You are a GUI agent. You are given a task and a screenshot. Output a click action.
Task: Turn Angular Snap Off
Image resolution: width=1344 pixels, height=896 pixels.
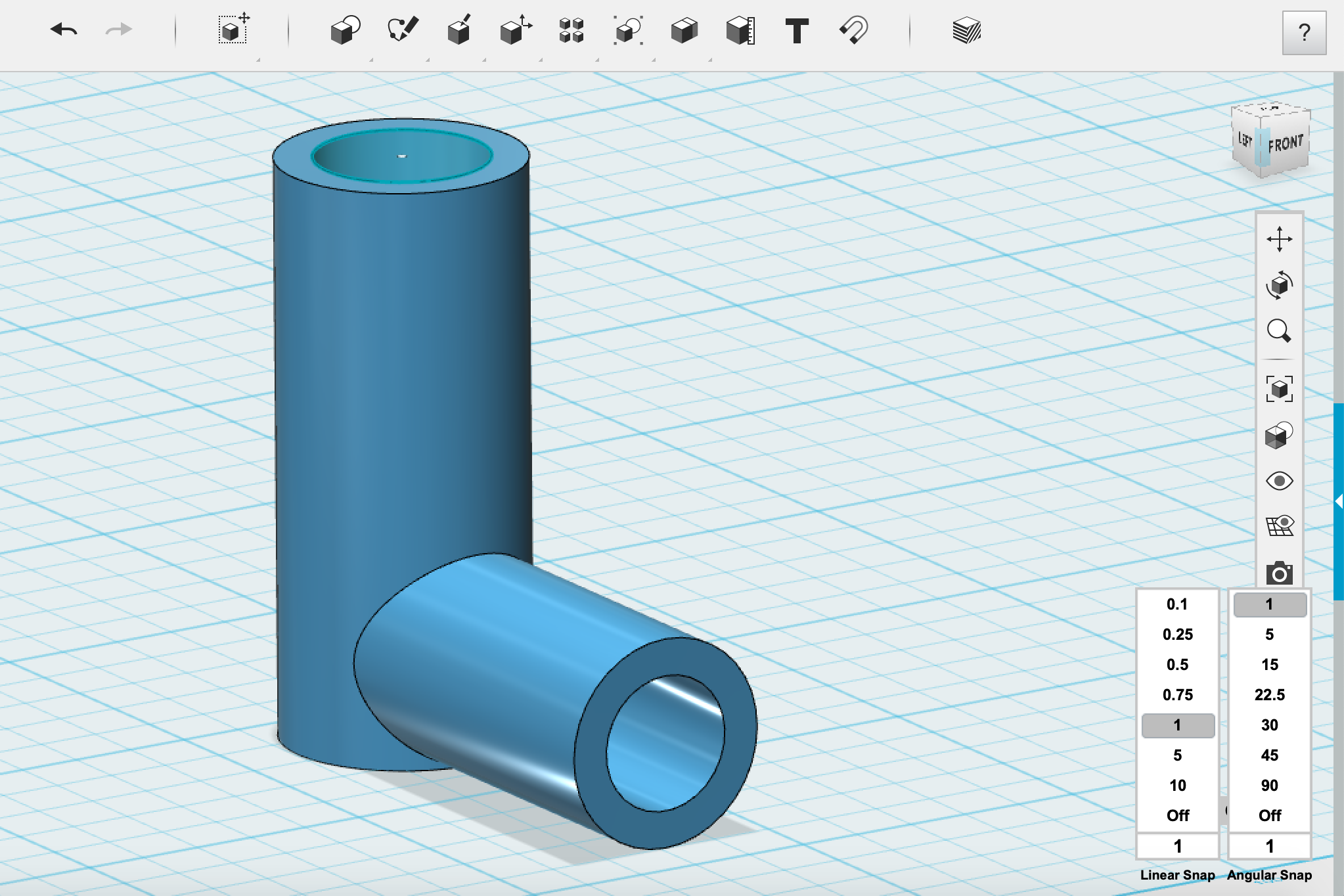coord(1270,816)
